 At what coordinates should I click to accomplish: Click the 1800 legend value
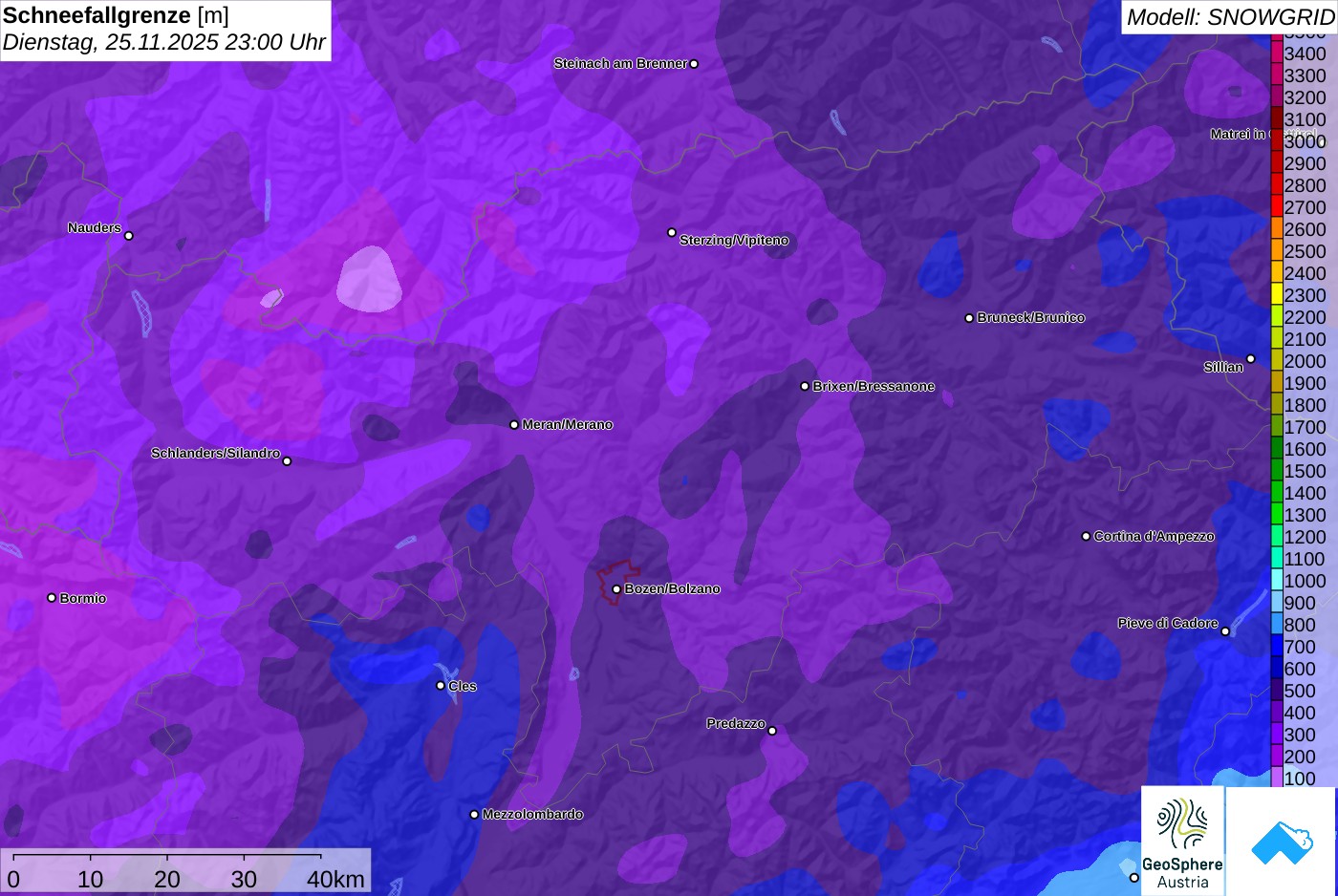click(x=1305, y=406)
